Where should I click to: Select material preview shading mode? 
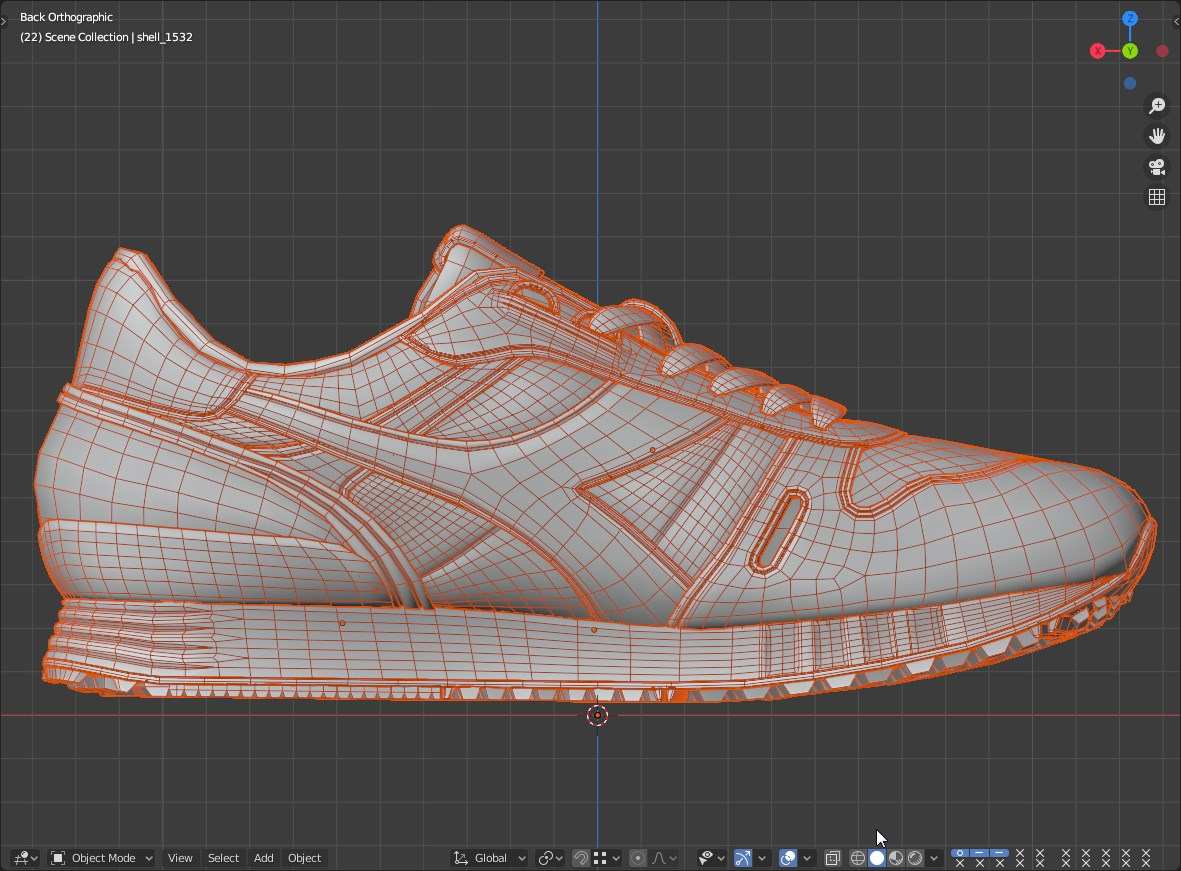896,858
